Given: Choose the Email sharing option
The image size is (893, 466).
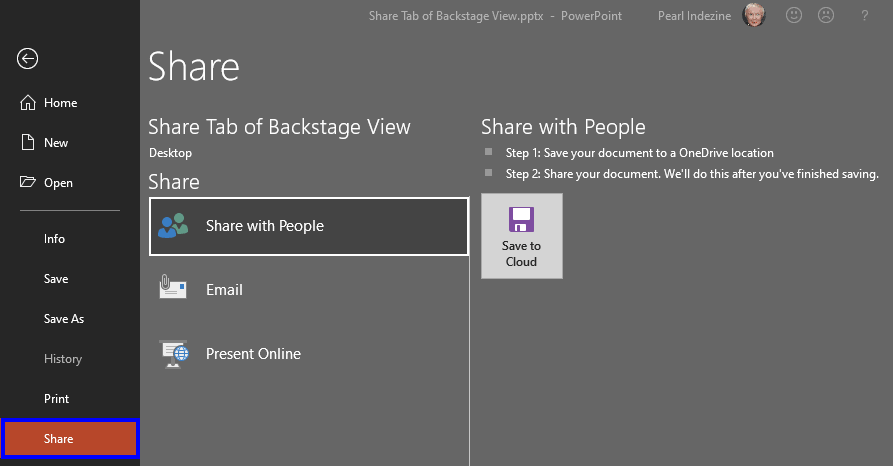Looking at the screenshot, I should coord(309,289).
